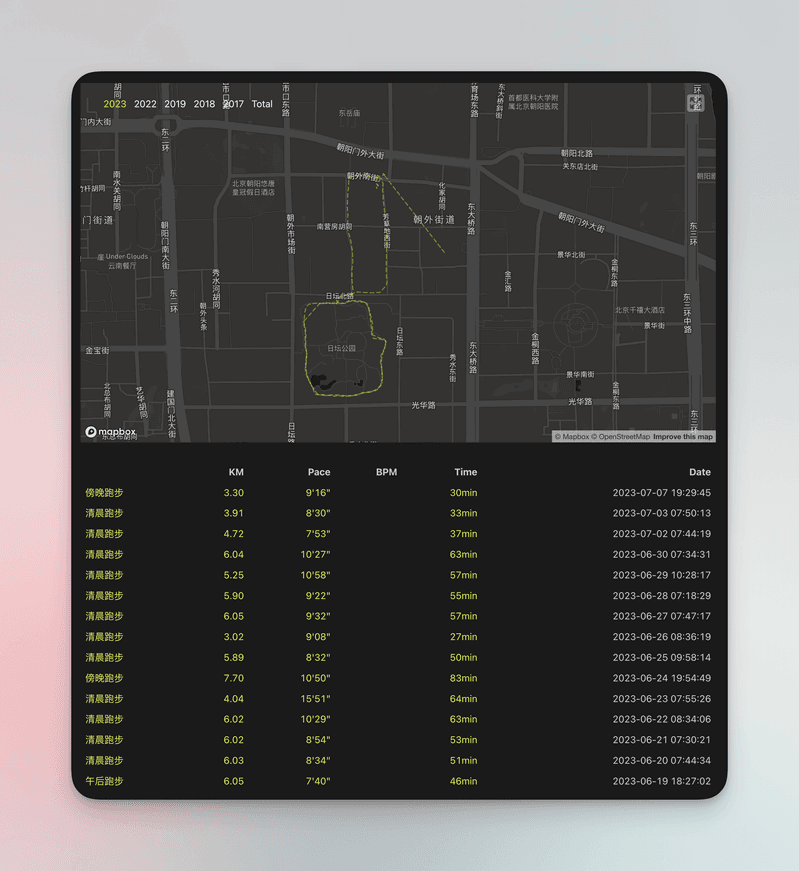Viewport: 799px width, 871px height.
Task: Select the run dated 2023-06-25 09:58:14
Action: point(398,657)
